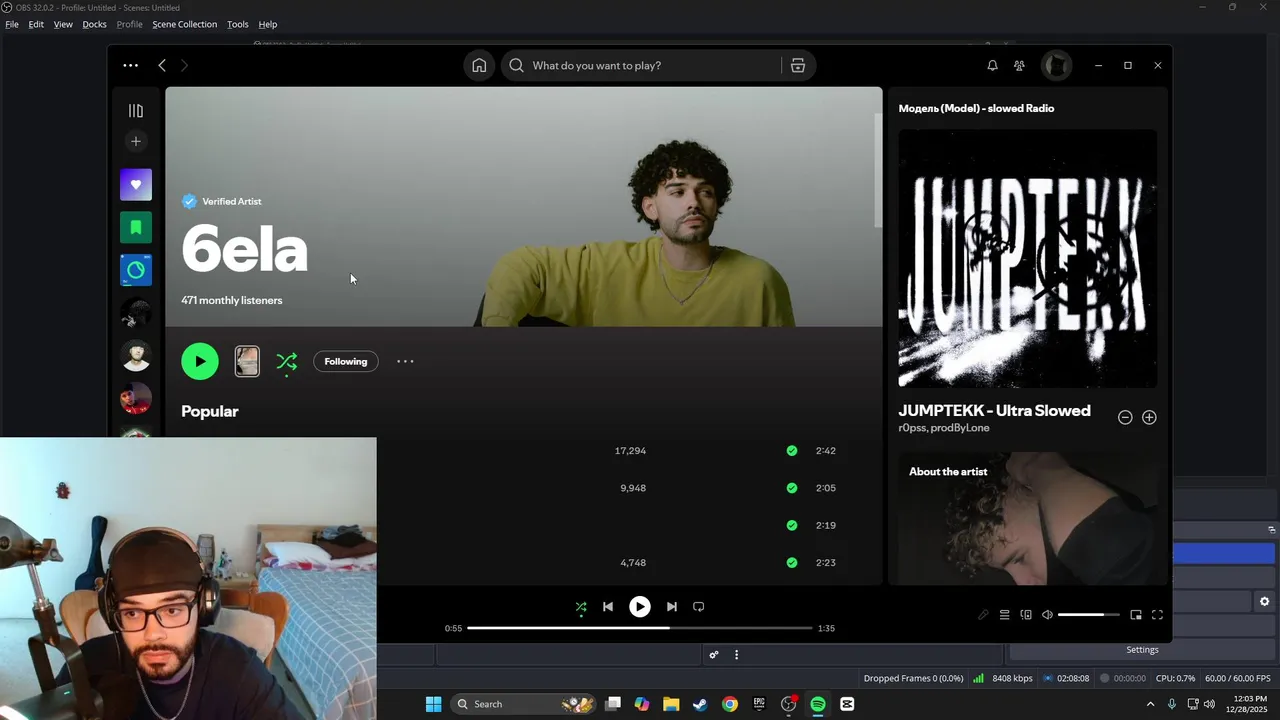Toggle shuffle in the bottom player bar

point(581,607)
